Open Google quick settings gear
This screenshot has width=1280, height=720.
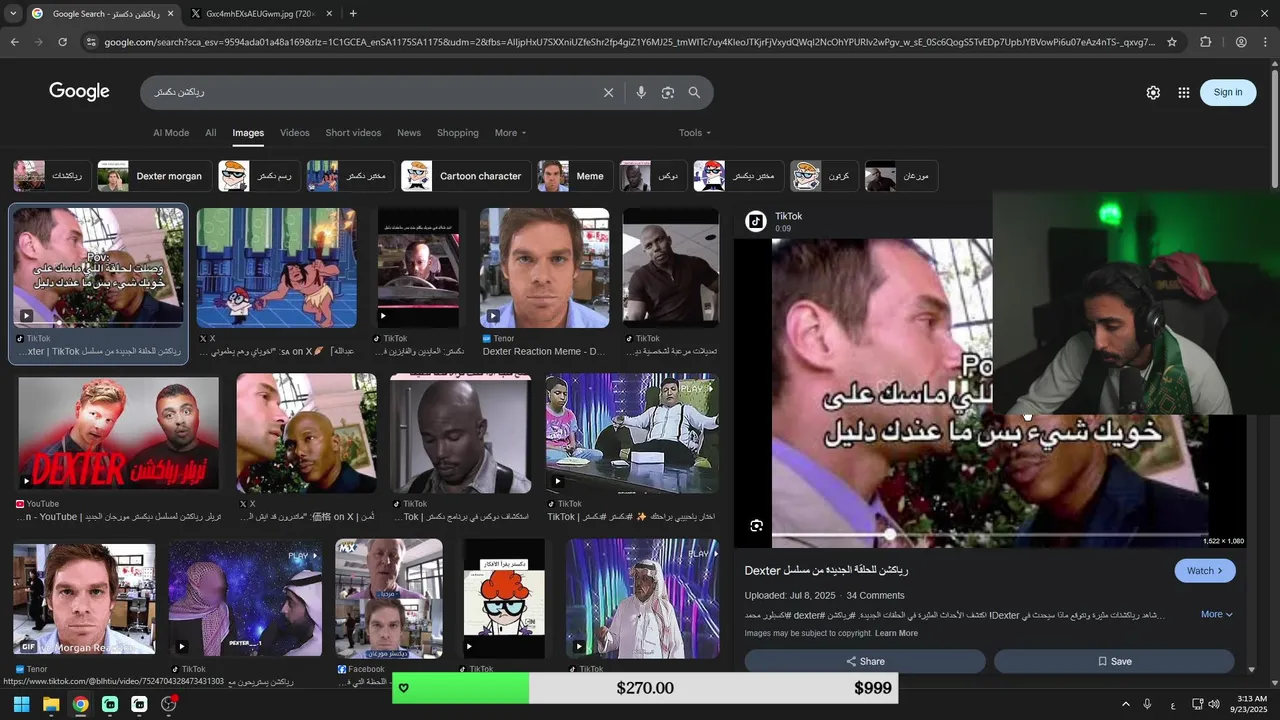[x=1153, y=92]
